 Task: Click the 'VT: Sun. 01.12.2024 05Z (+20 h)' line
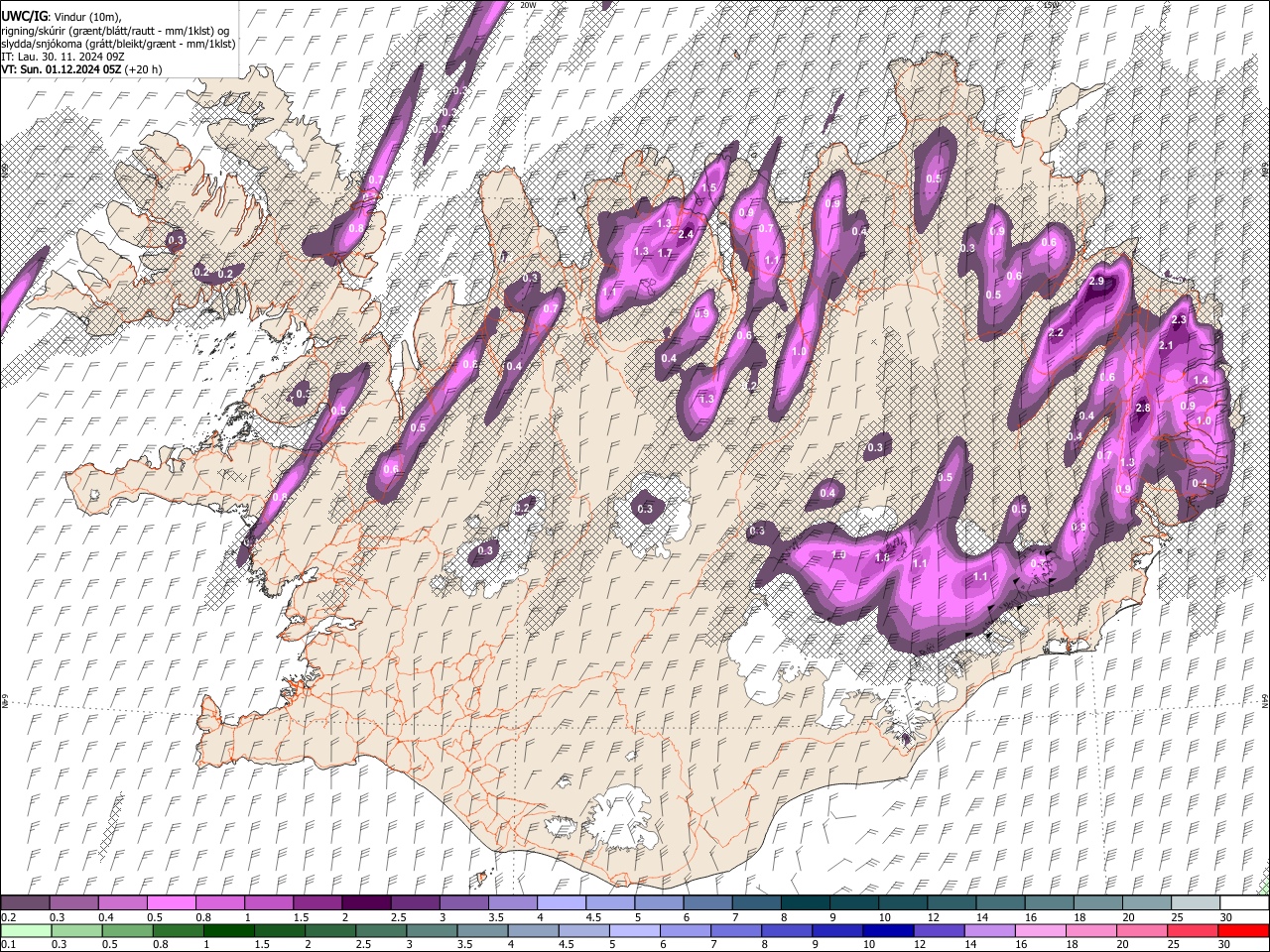(81, 69)
